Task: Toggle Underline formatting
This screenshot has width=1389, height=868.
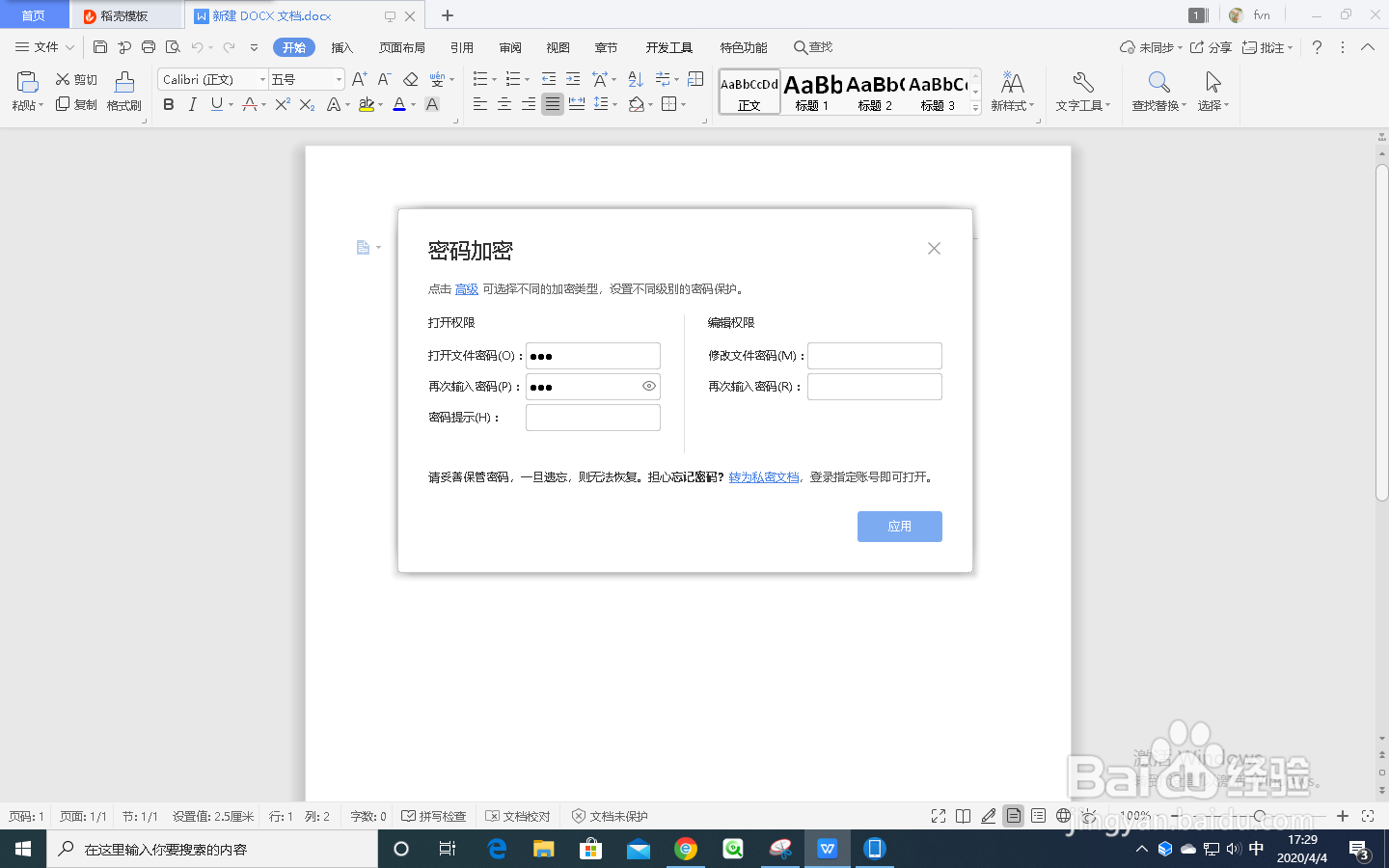Action: click(x=217, y=104)
